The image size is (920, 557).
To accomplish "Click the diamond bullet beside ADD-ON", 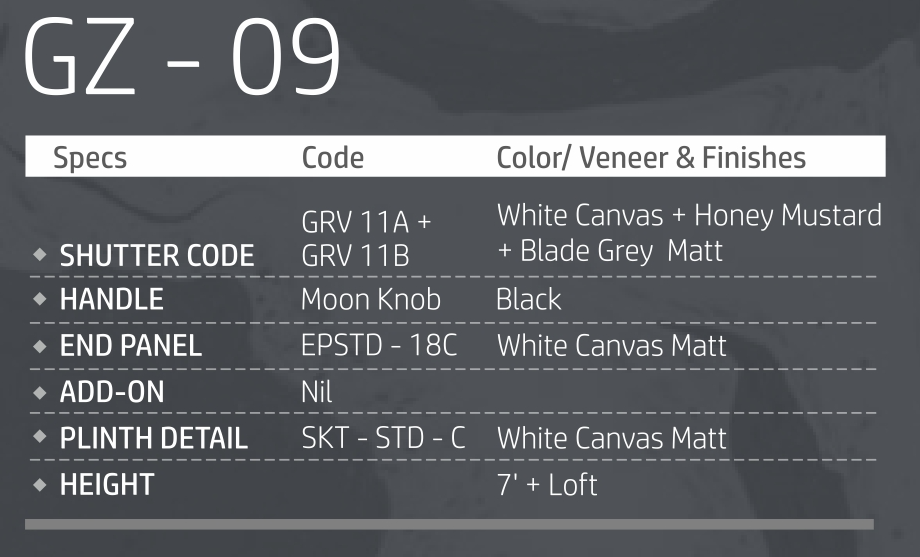I will click(40, 392).
